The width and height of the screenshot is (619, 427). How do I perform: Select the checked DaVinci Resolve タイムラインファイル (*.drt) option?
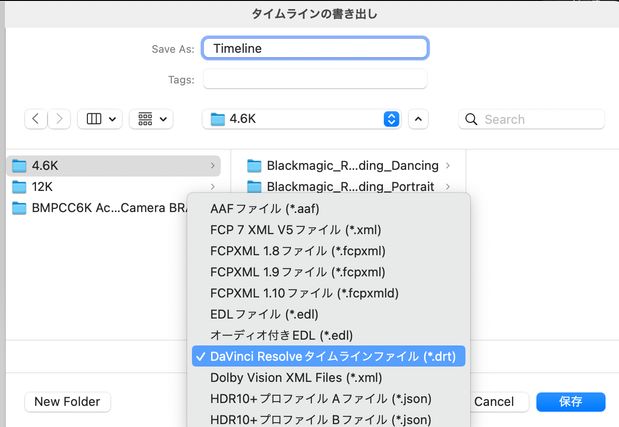[x=328, y=356]
